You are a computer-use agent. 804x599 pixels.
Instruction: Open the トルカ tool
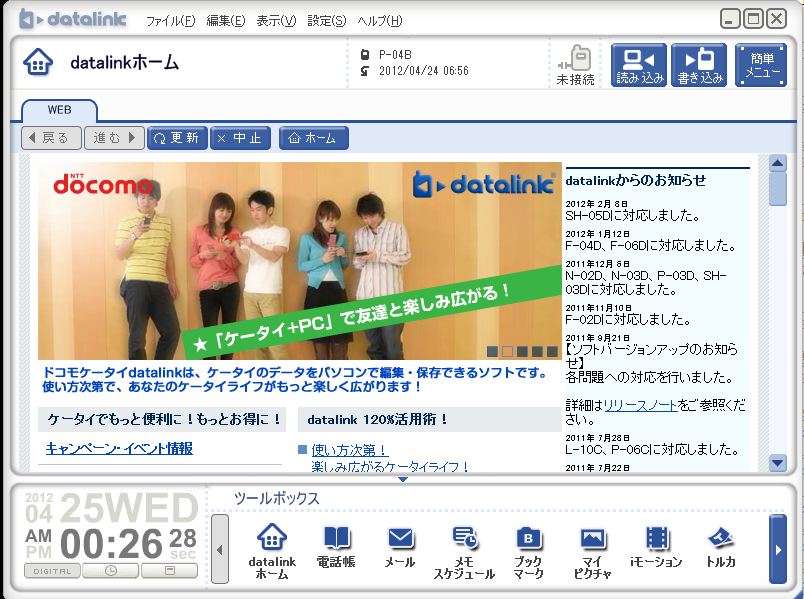720,546
